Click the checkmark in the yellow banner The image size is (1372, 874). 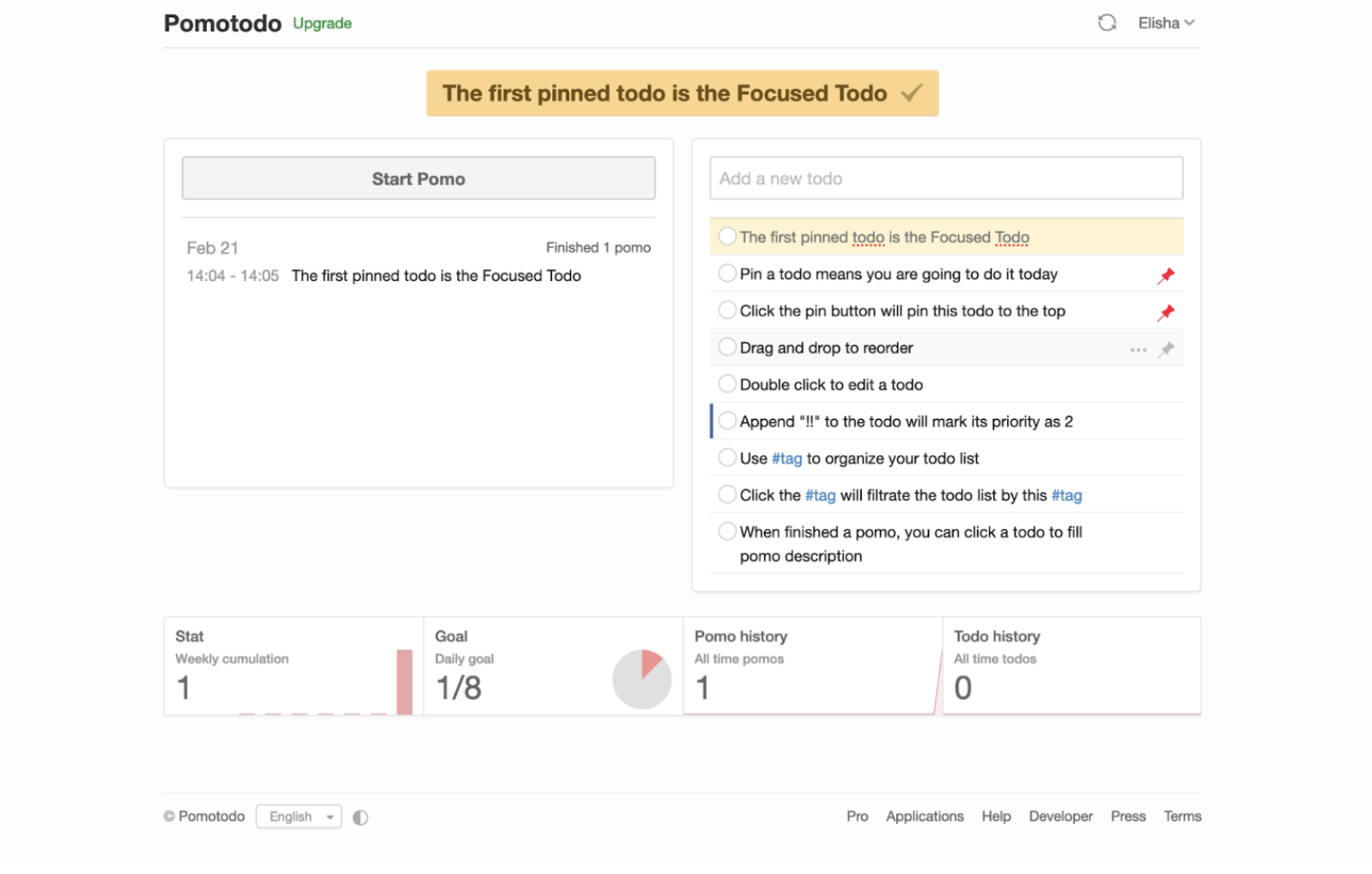click(x=912, y=93)
